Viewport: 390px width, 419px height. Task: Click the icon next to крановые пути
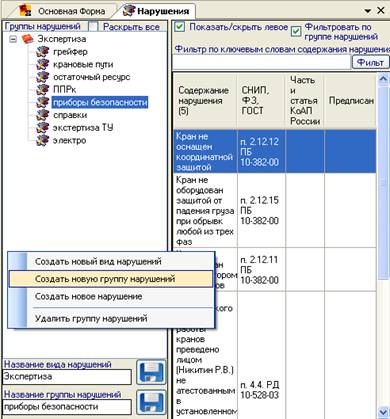43,64
